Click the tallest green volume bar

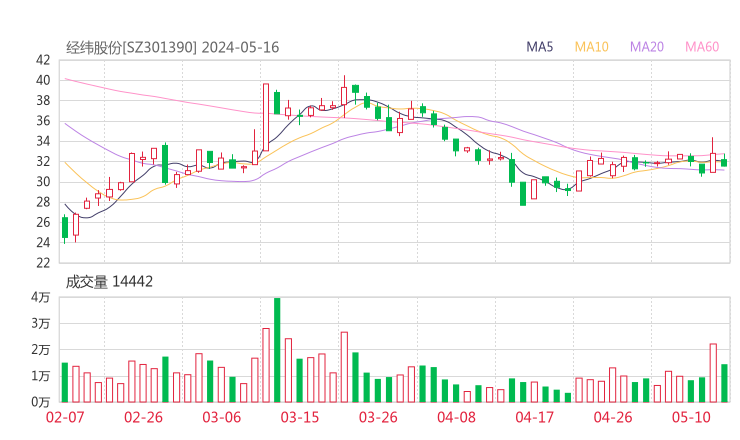coord(277,350)
